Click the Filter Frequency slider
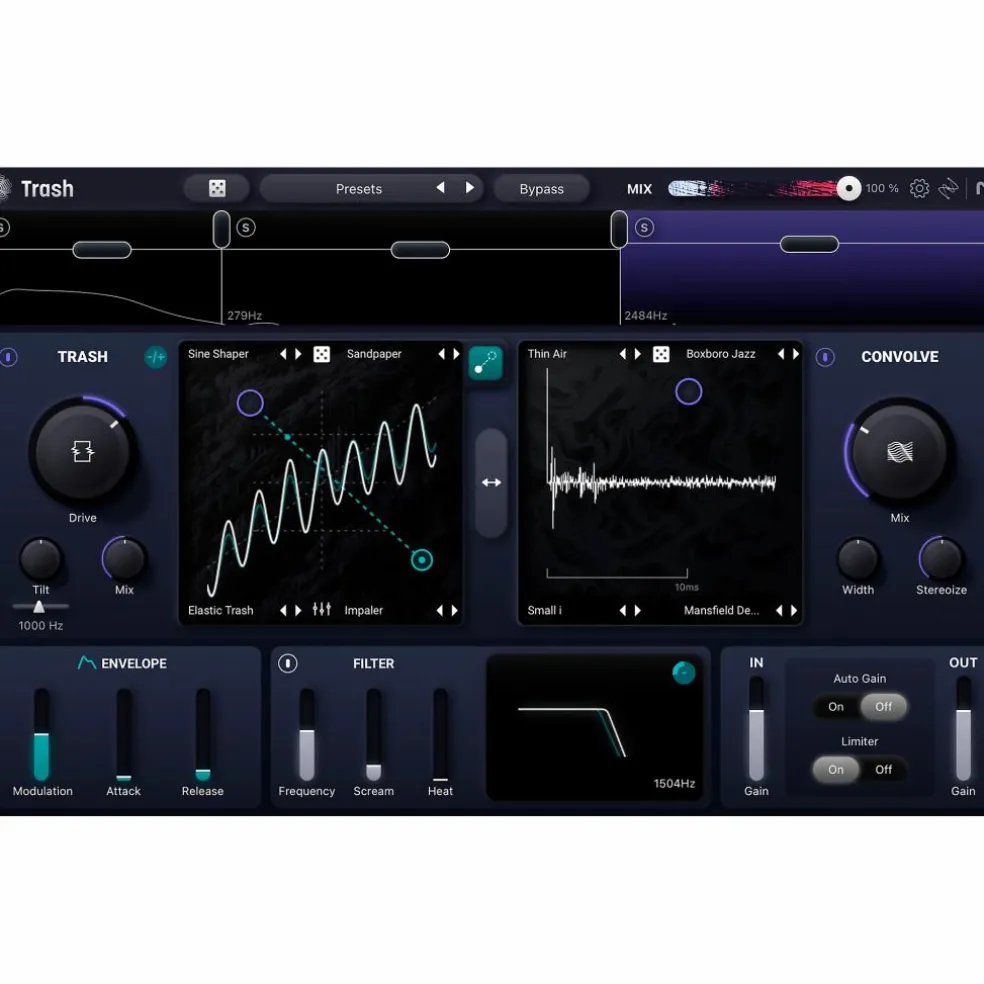 click(x=307, y=734)
